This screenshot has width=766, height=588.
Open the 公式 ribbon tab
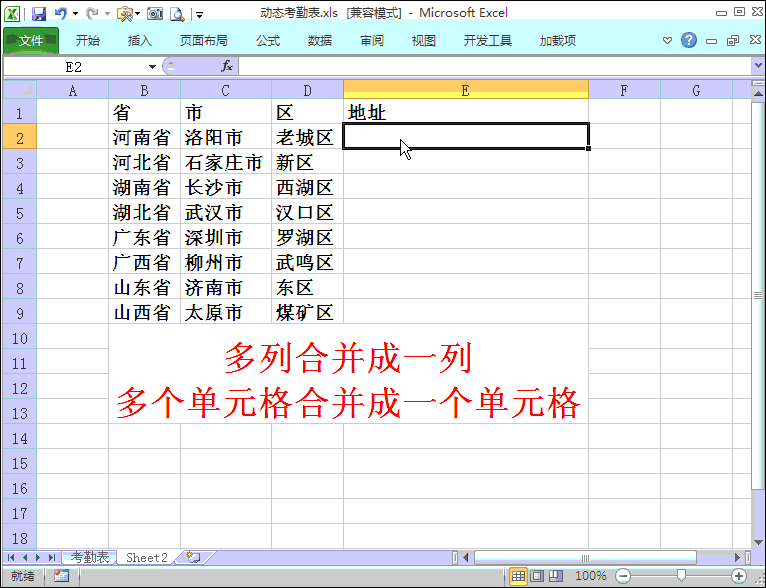click(268, 41)
